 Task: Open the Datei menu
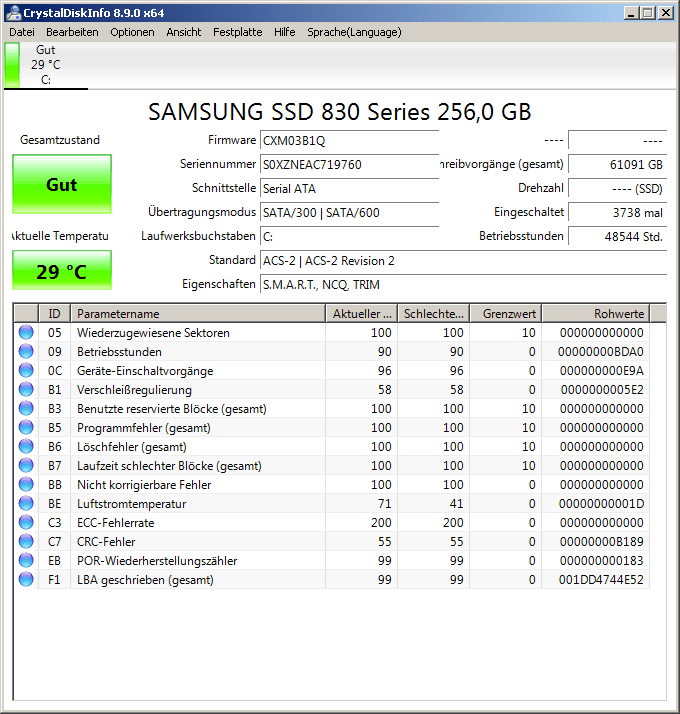point(22,32)
